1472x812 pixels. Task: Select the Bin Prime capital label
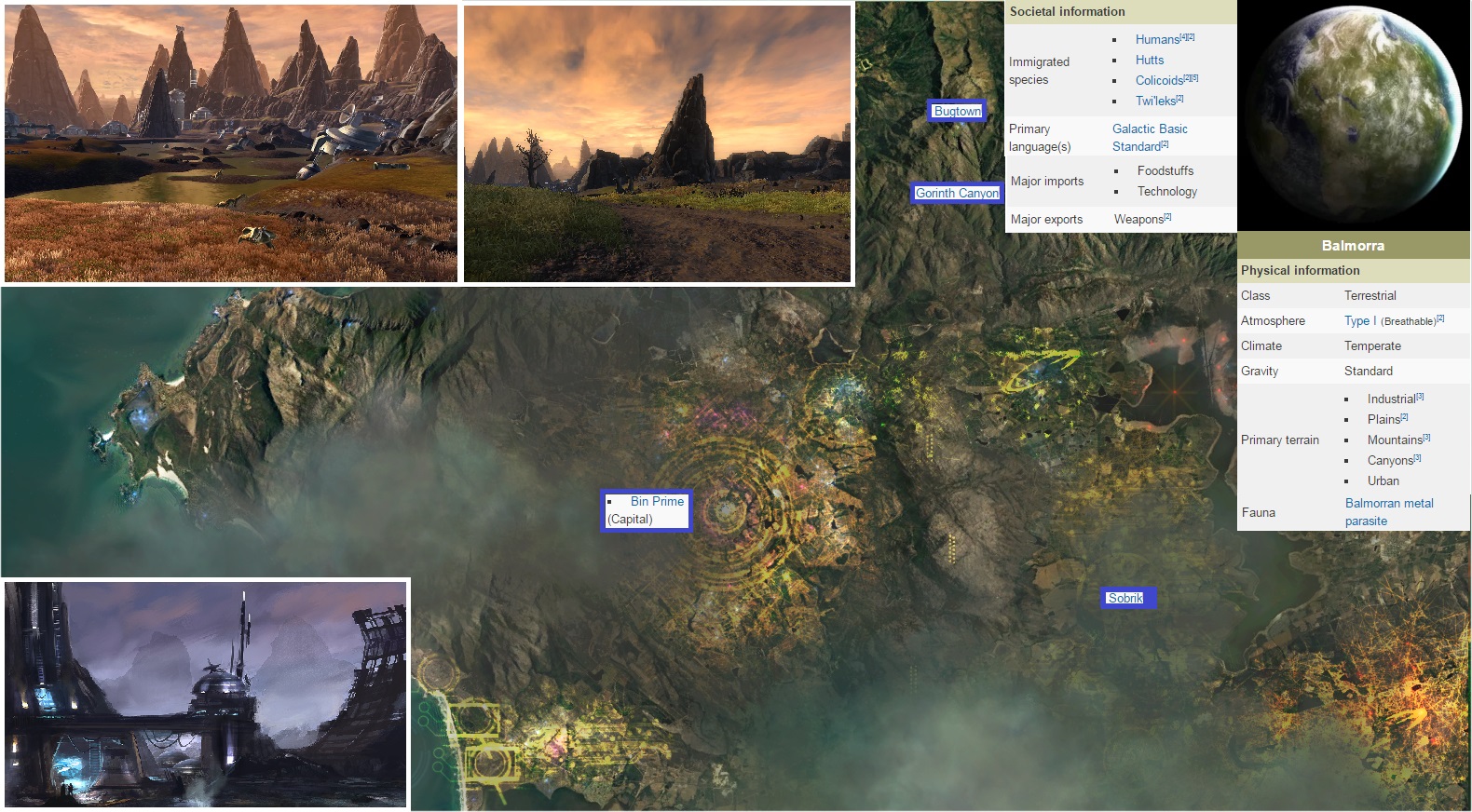coord(656,501)
